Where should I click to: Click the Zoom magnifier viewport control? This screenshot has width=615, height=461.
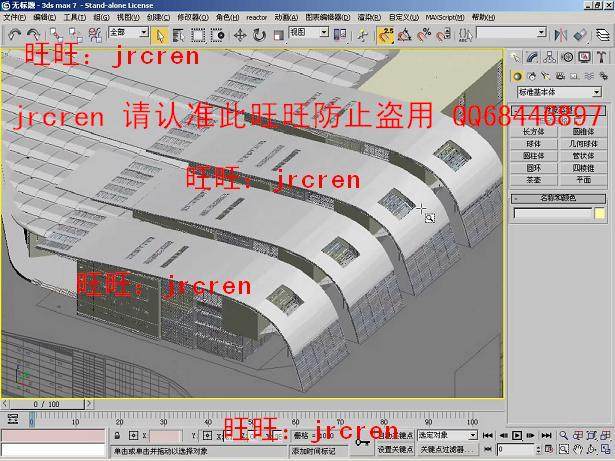pos(564,435)
